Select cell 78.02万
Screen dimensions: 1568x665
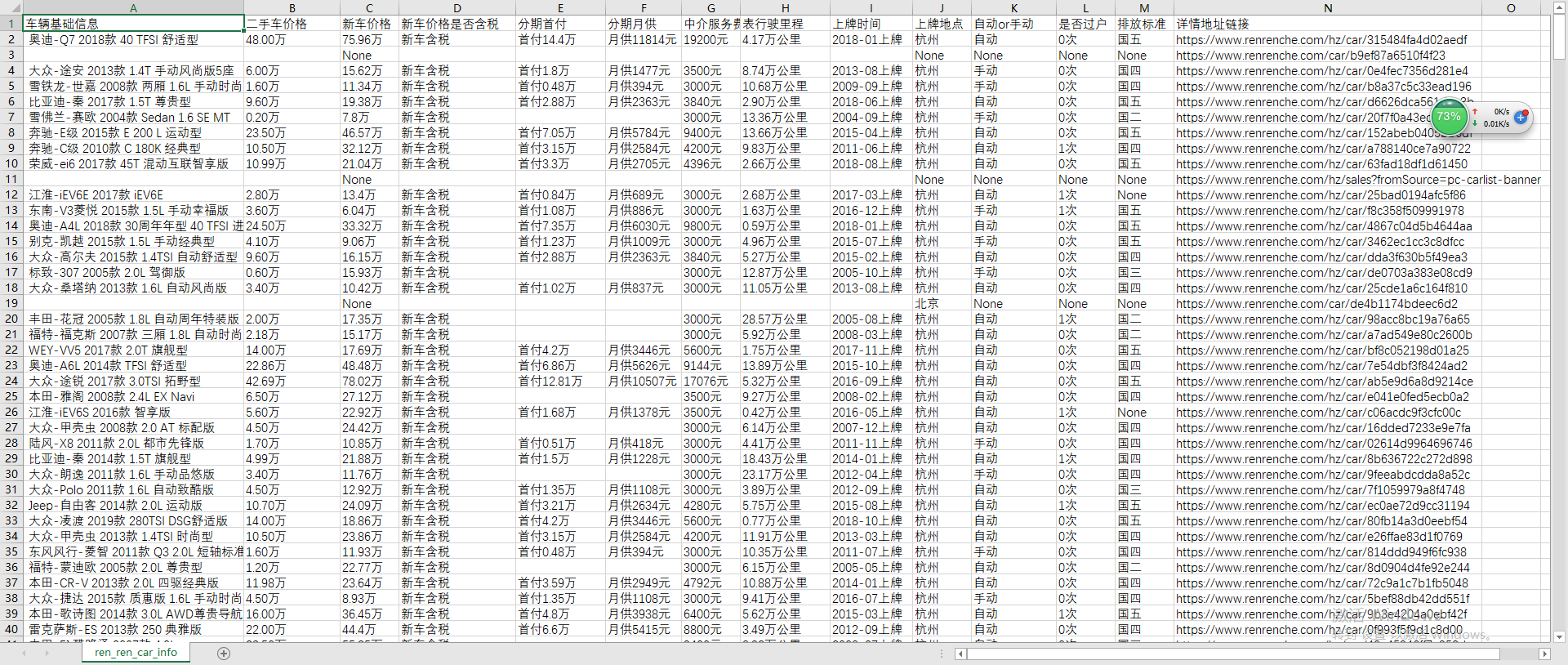(369, 381)
